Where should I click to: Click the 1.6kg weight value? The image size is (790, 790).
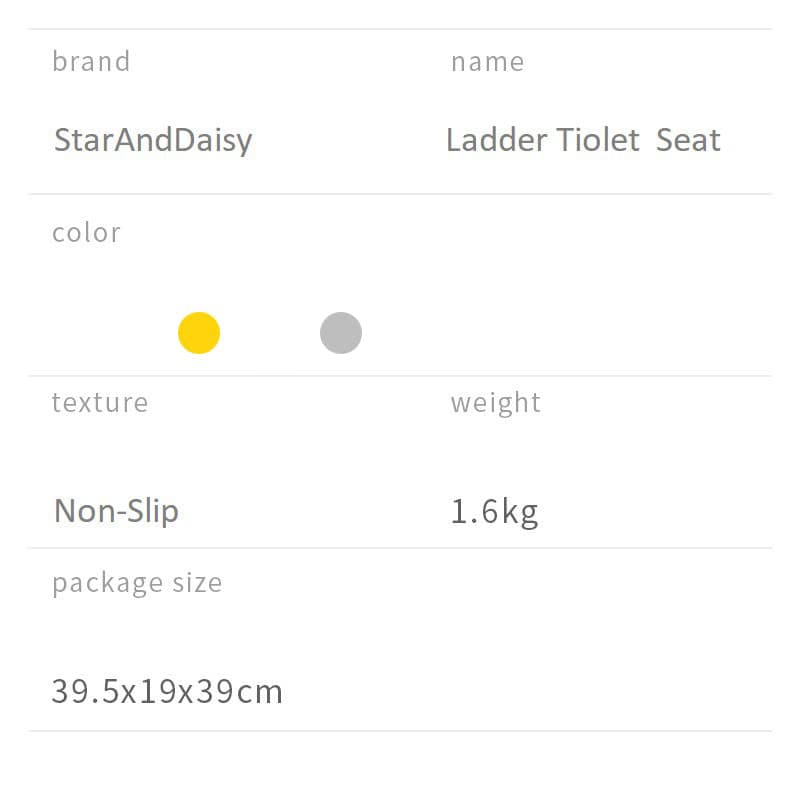(x=494, y=512)
